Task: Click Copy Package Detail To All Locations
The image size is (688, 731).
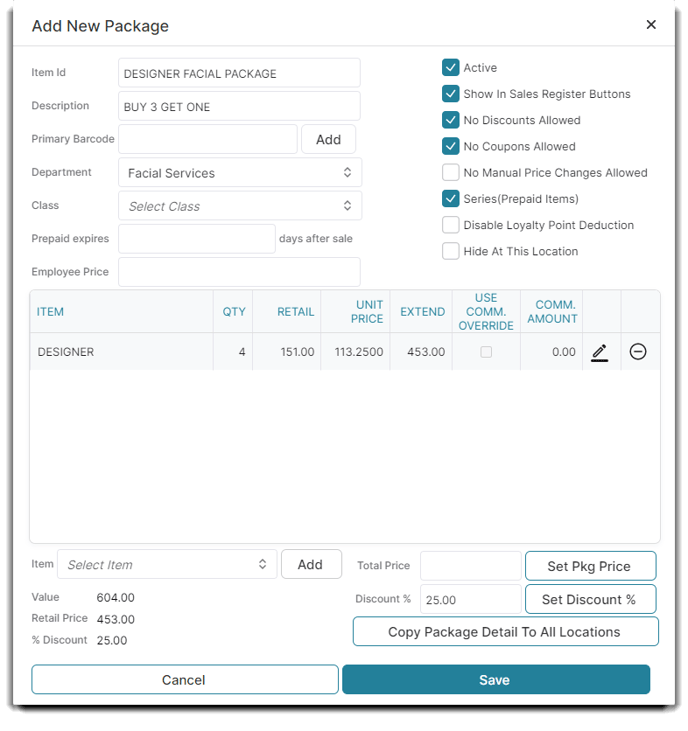Action: 505,632
